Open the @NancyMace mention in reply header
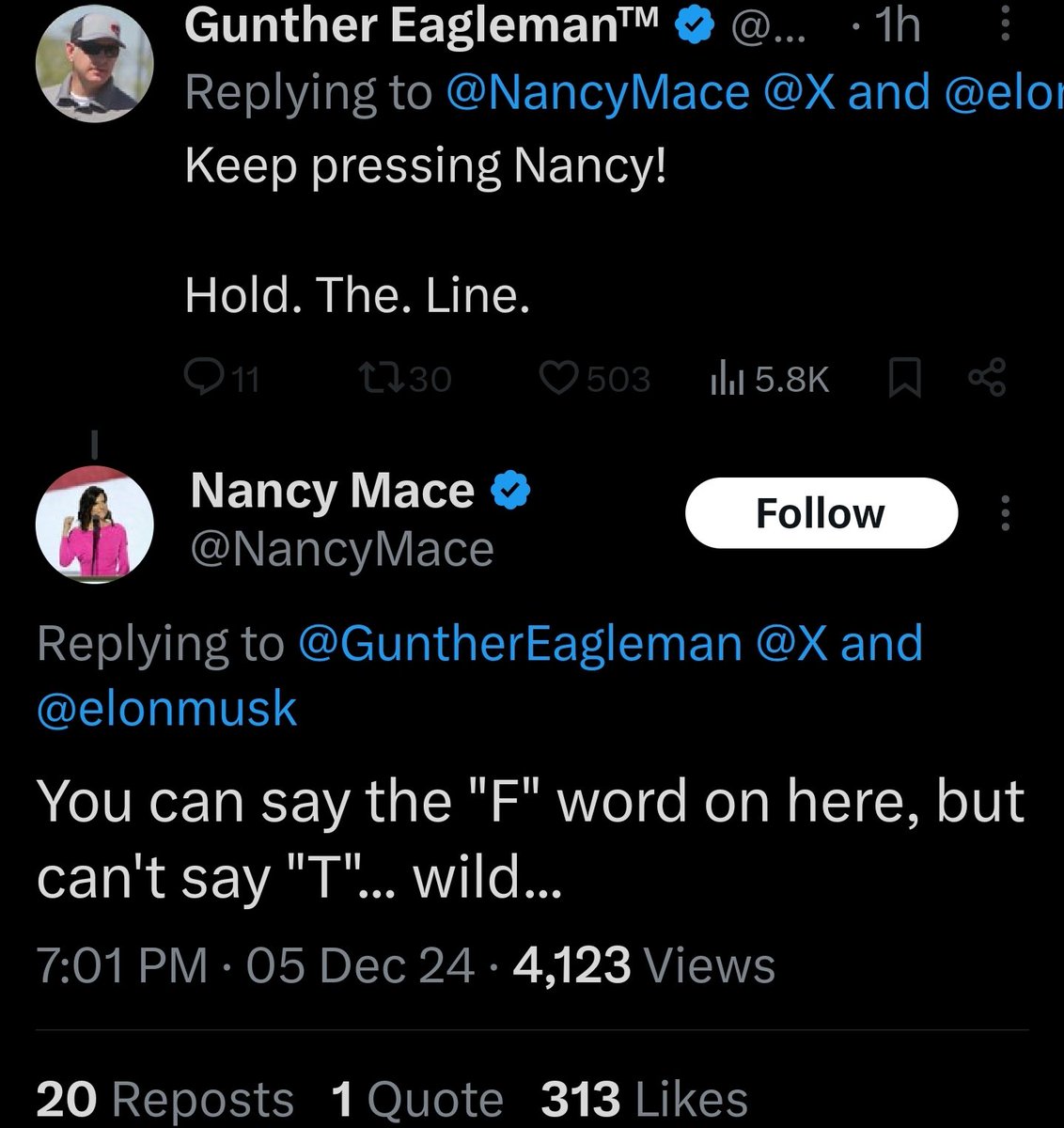Image resolution: width=1064 pixels, height=1128 pixels. (597, 92)
